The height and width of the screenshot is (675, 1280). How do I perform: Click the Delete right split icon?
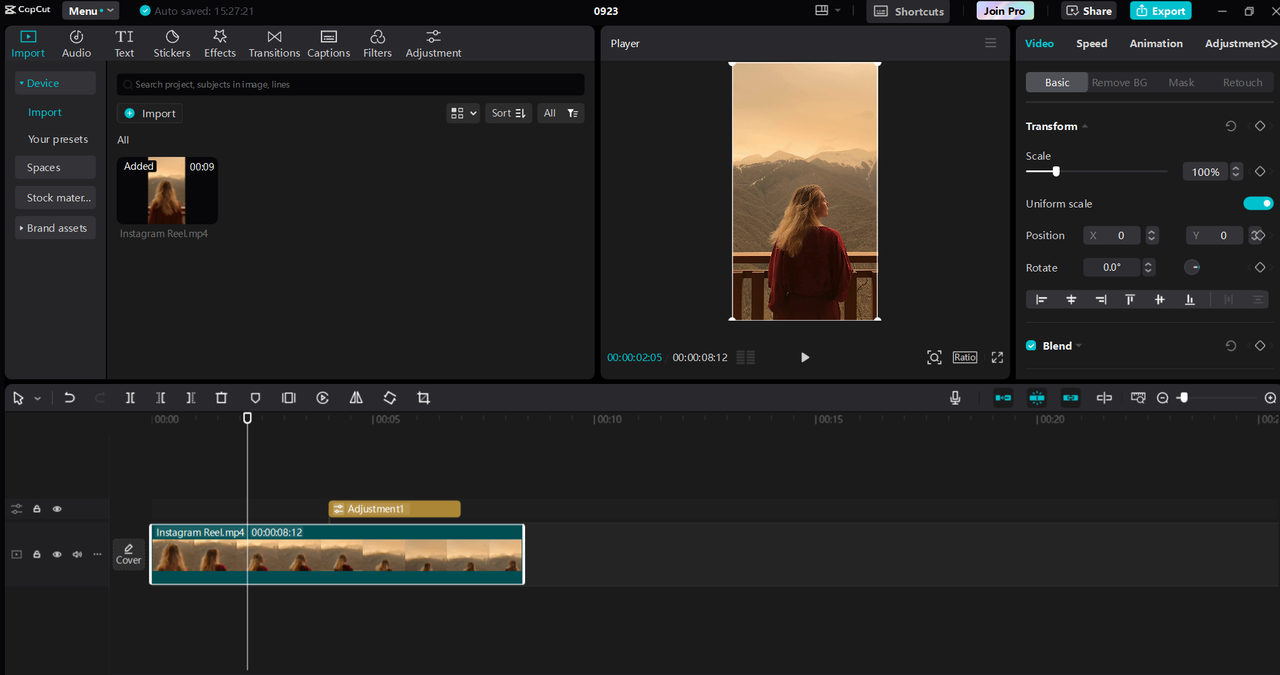[191, 398]
